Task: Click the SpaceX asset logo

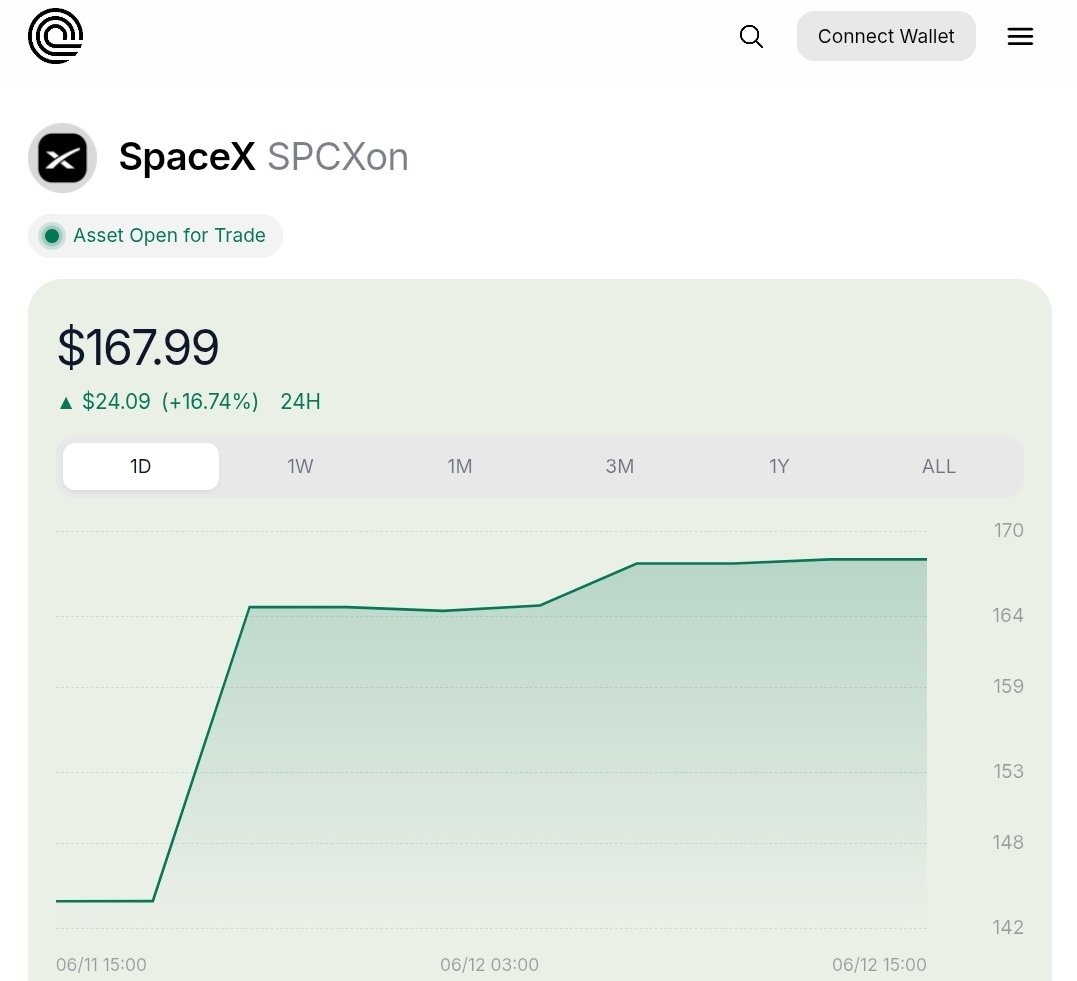Action: pyautogui.click(x=63, y=158)
